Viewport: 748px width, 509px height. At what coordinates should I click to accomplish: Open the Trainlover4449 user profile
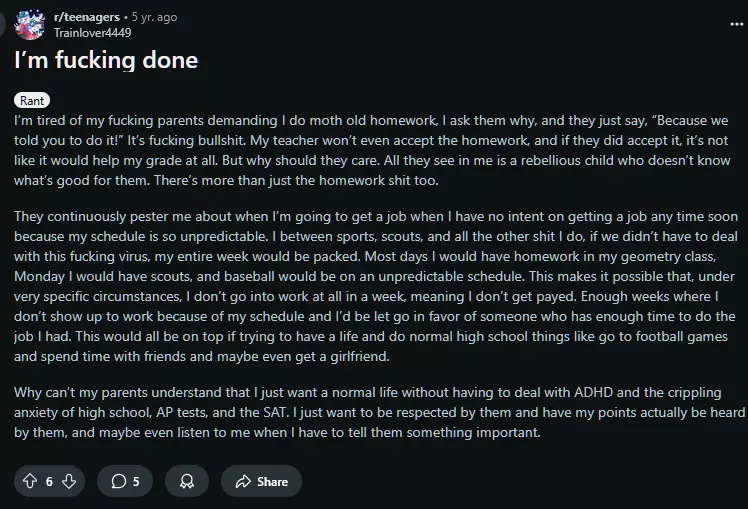pos(92,32)
